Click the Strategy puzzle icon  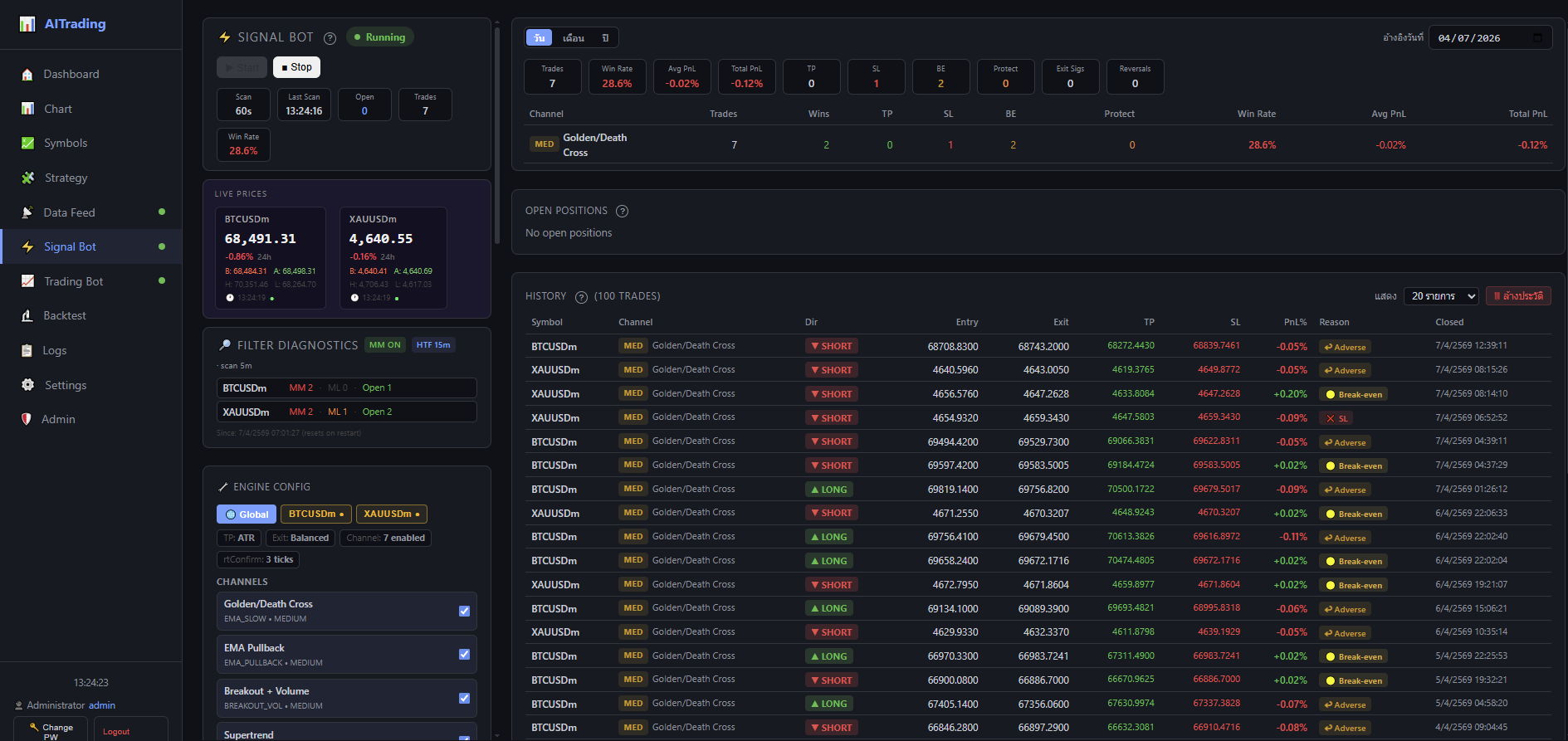pos(27,178)
